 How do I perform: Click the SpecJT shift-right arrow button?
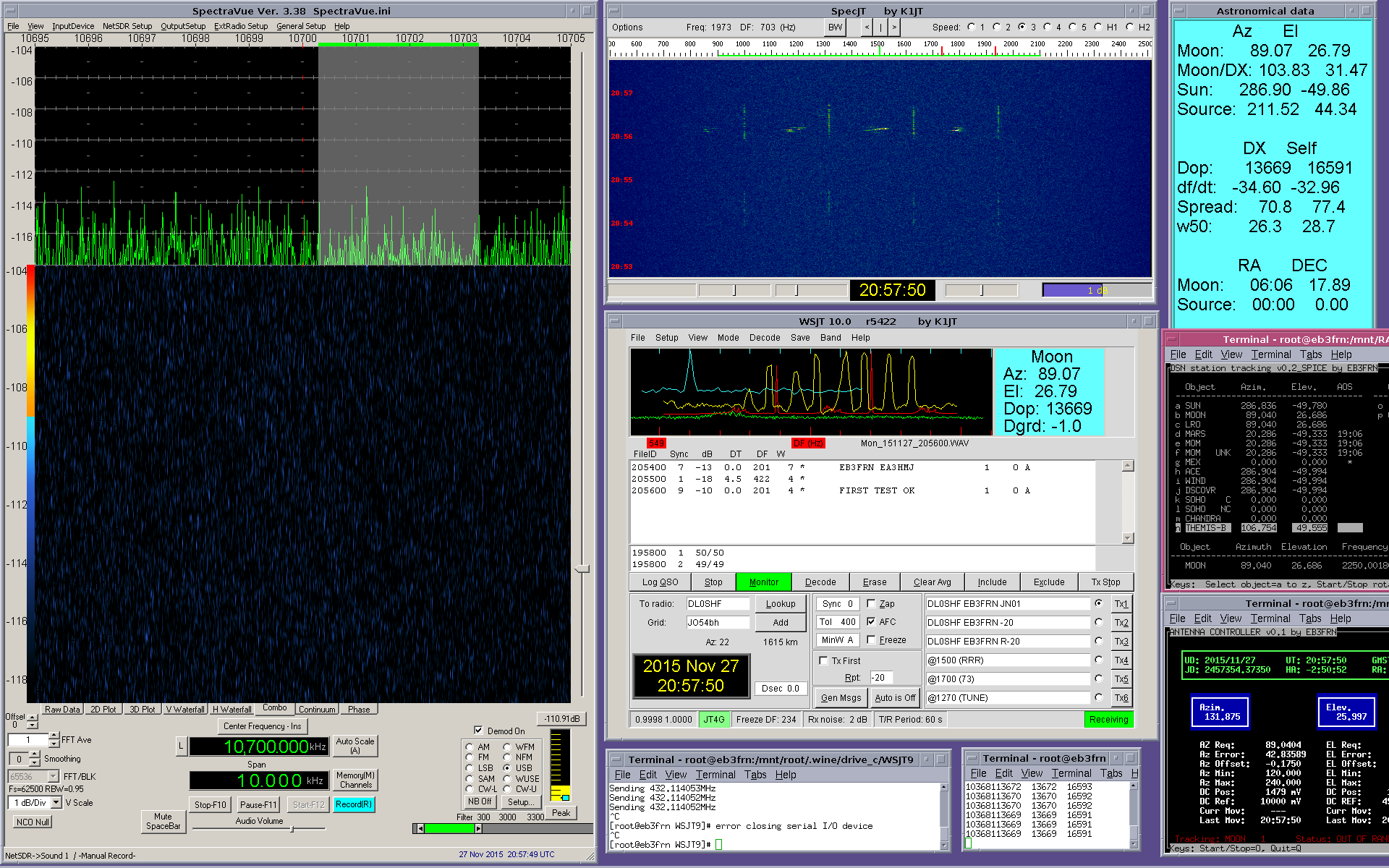click(x=894, y=27)
